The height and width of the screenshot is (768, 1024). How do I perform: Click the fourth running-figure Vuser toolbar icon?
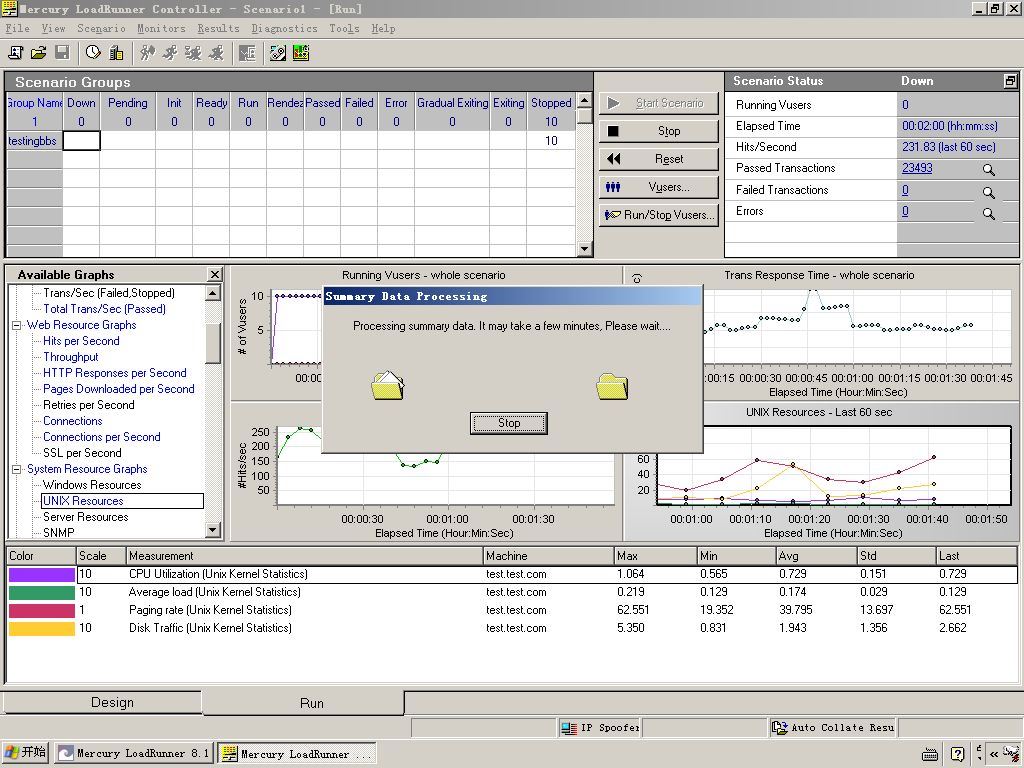coord(216,53)
